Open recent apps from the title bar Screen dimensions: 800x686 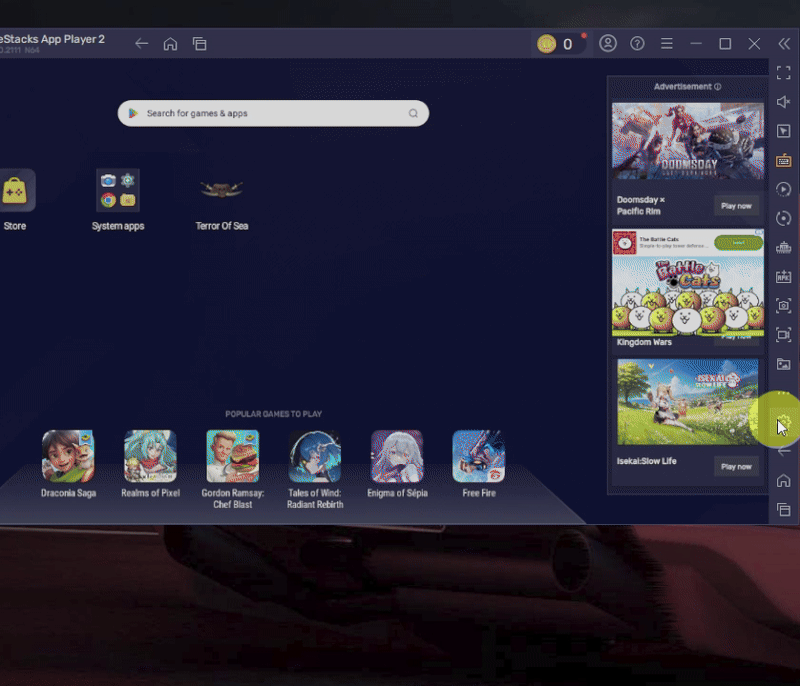199,44
